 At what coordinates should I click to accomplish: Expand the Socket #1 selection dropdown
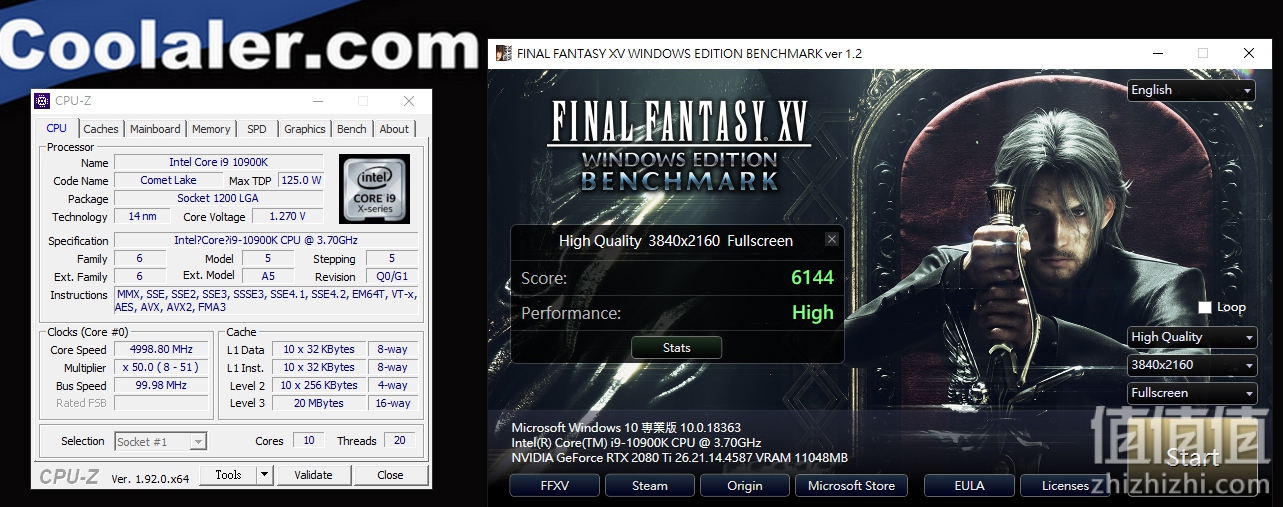coord(198,441)
